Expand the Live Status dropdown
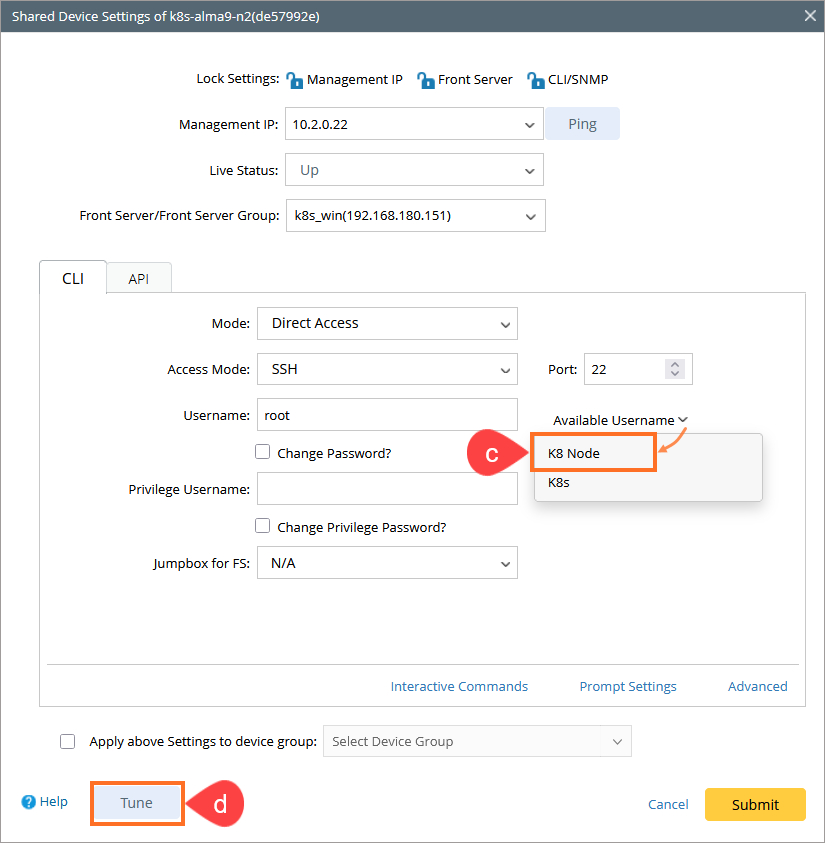825x843 pixels. click(529, 171)
